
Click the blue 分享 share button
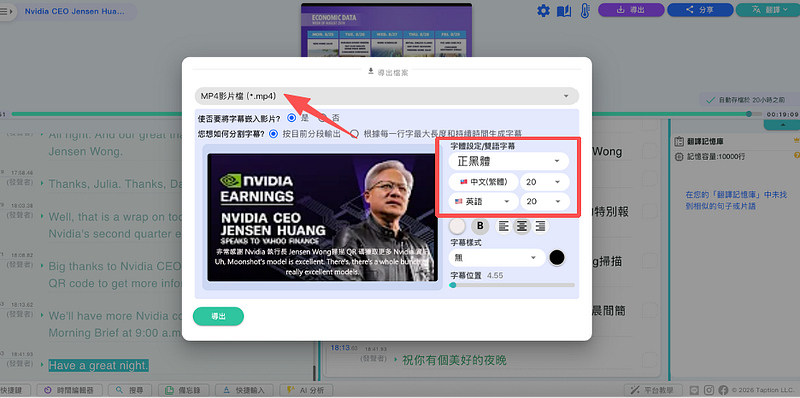[x=700, y=10]
